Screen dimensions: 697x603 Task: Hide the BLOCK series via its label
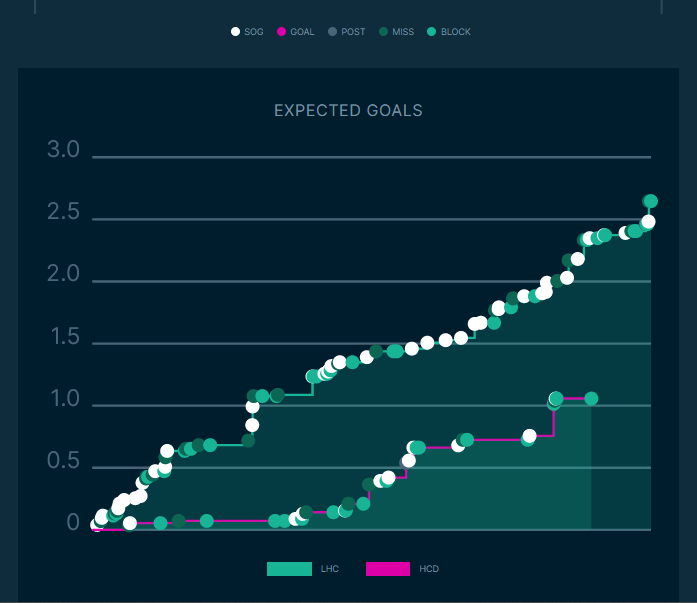pos(456,32)
